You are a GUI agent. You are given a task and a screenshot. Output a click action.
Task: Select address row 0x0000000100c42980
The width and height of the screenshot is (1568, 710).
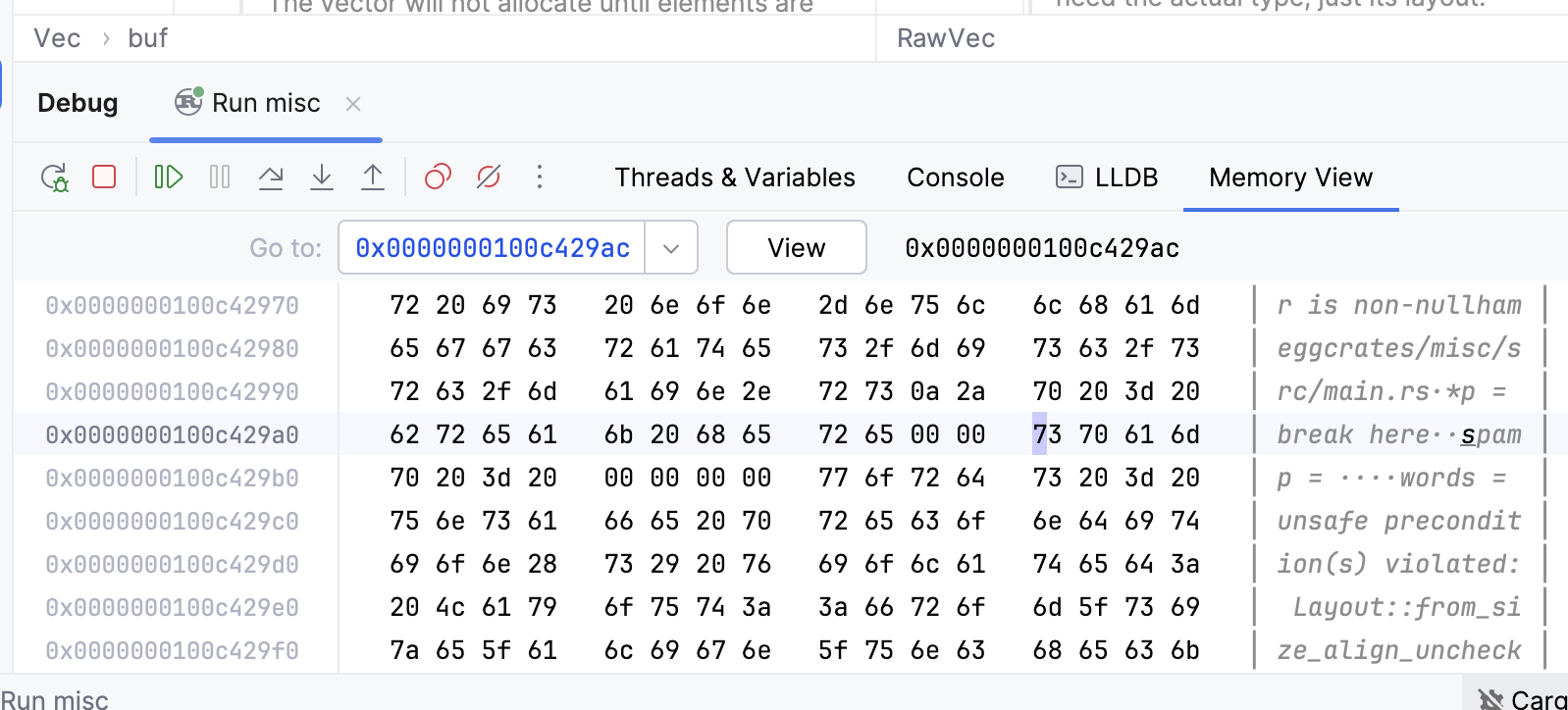(x=173, y=348)
